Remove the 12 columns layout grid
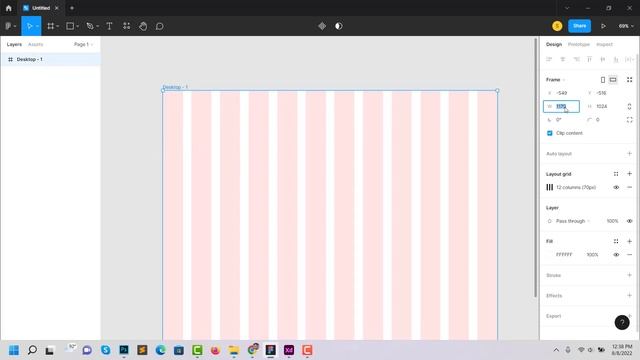640x360 pixels. point(629,187)
